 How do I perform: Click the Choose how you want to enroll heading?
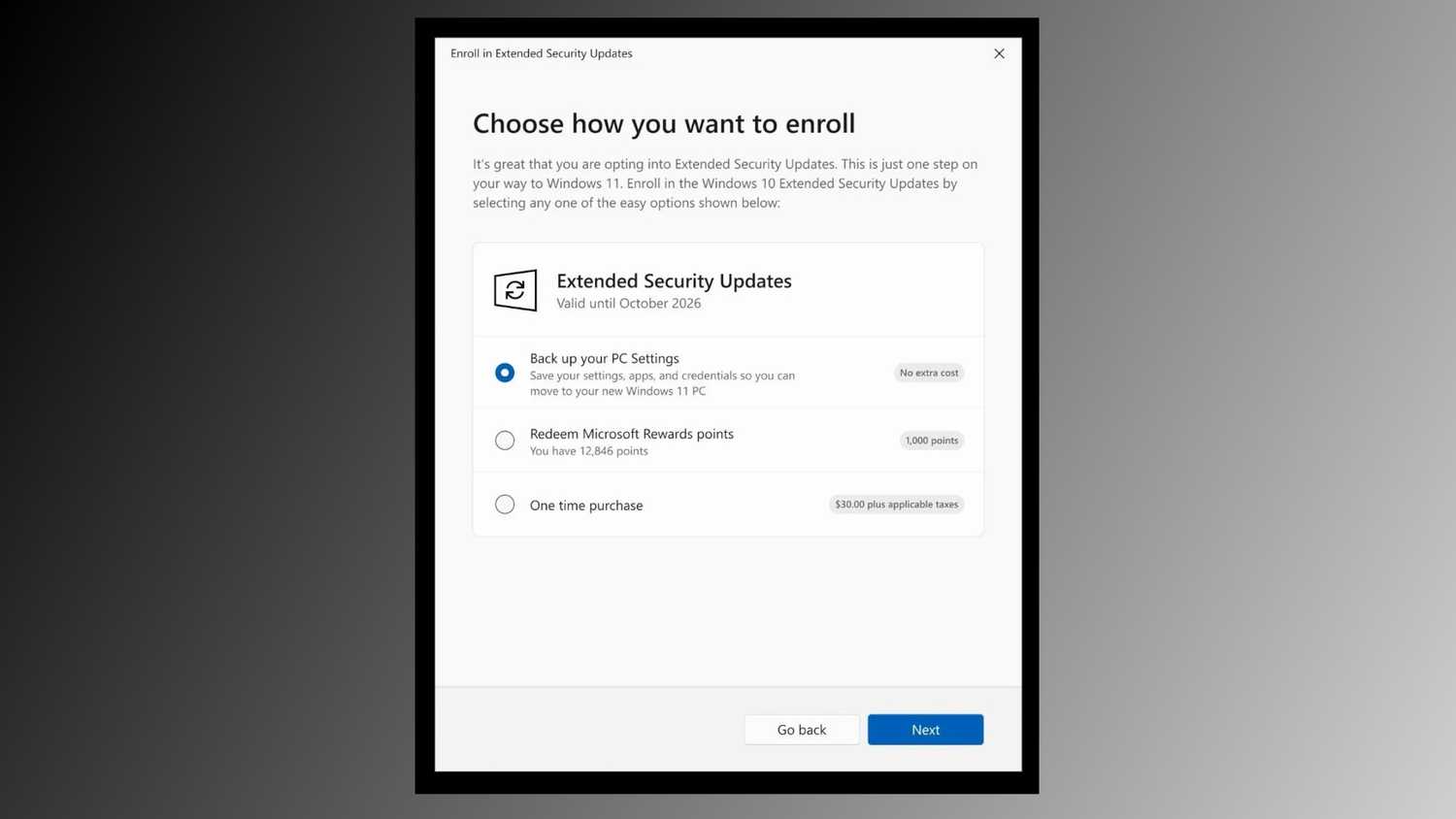[x=664, y=123]
